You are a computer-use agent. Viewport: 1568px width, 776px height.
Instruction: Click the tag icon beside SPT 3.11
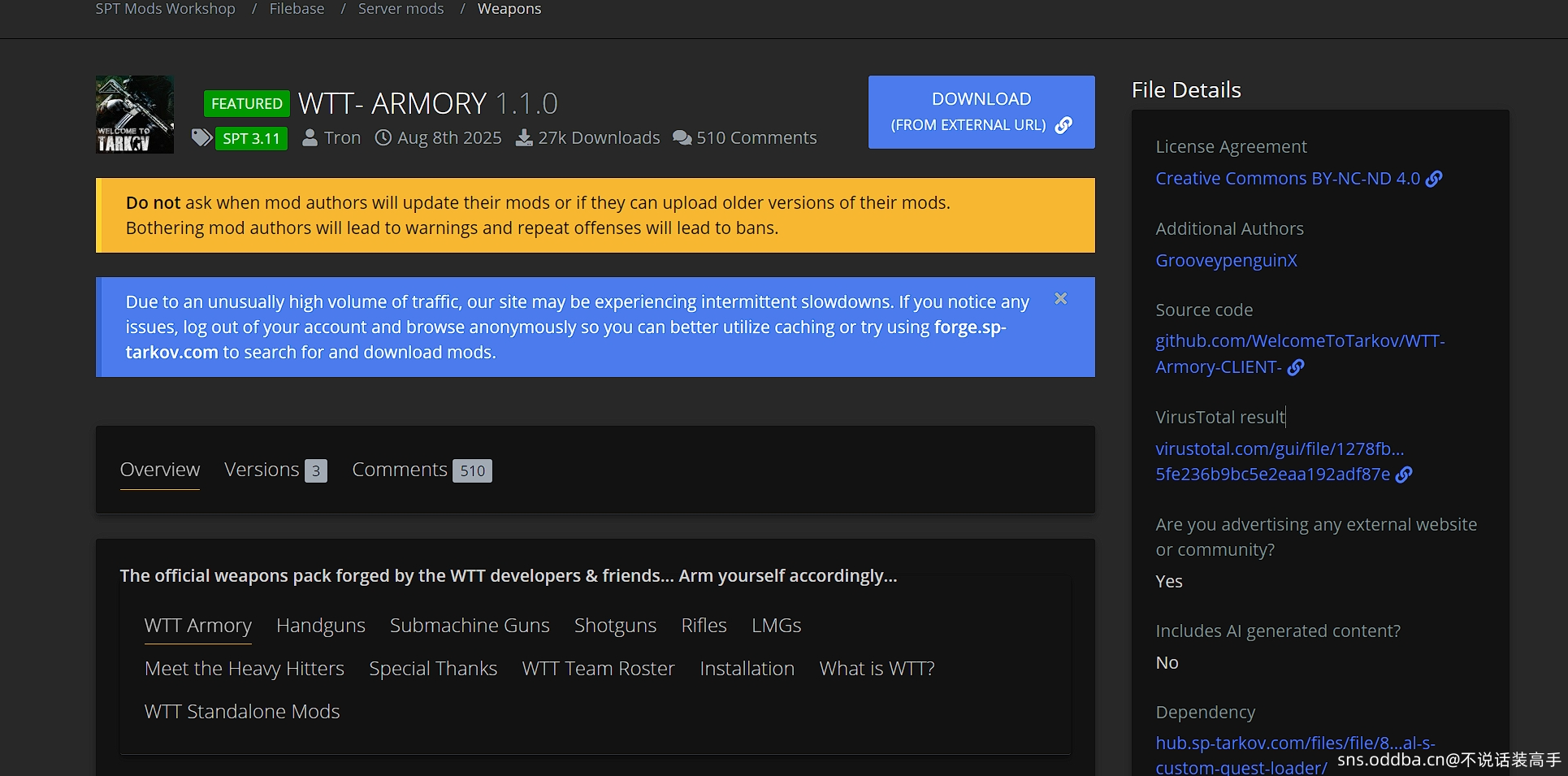click(201, 137)
